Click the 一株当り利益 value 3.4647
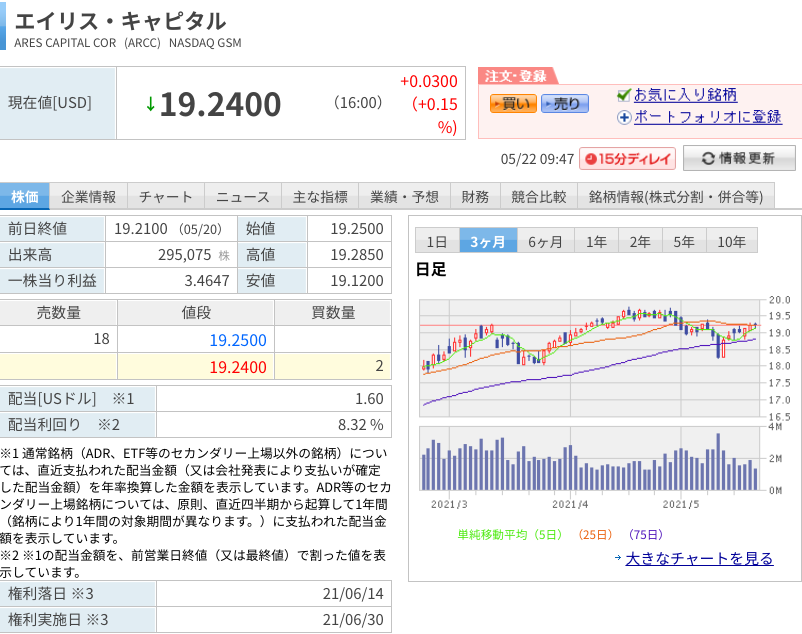The height and width of the screenshot is (634, 802). coord(207,281)
